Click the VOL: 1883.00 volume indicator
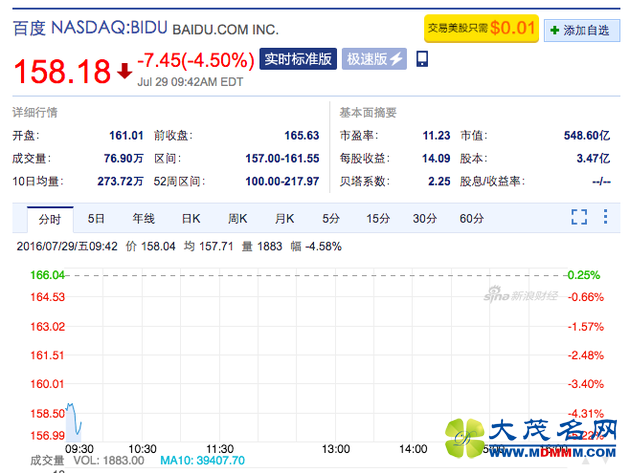This screenshot has height=473, width=630. [x=108, y=461]
